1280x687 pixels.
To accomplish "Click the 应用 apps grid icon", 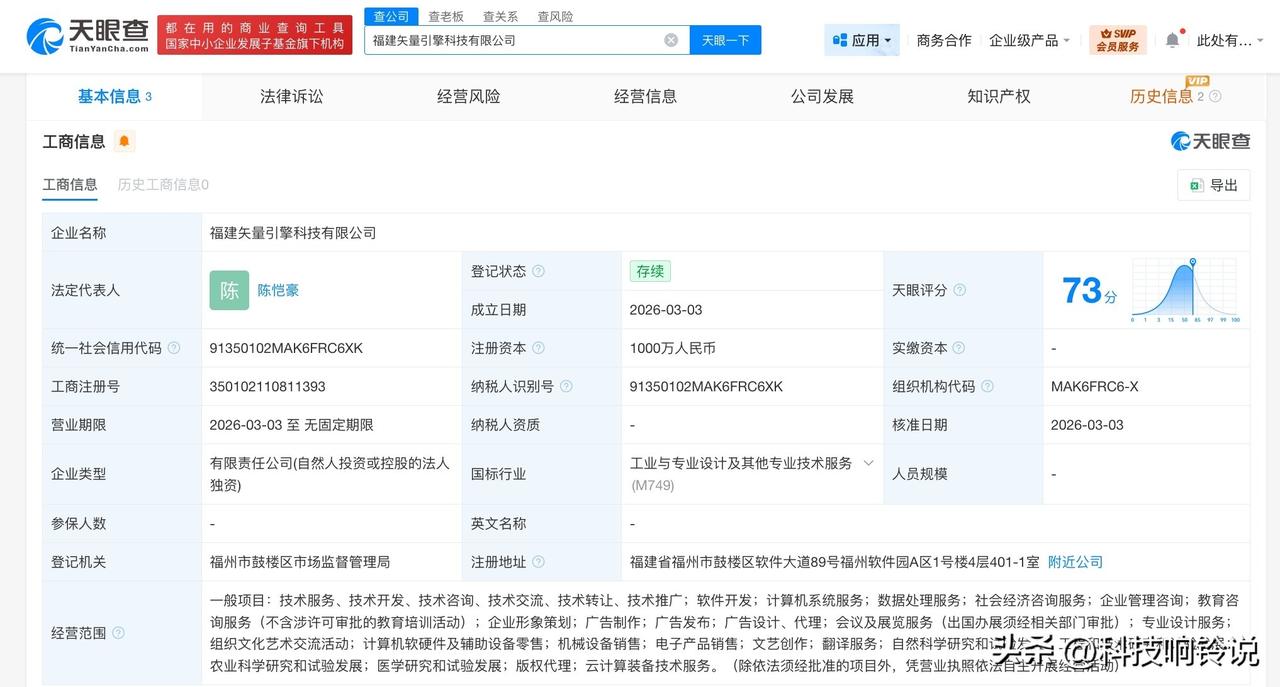I will [x=837, y=39].
